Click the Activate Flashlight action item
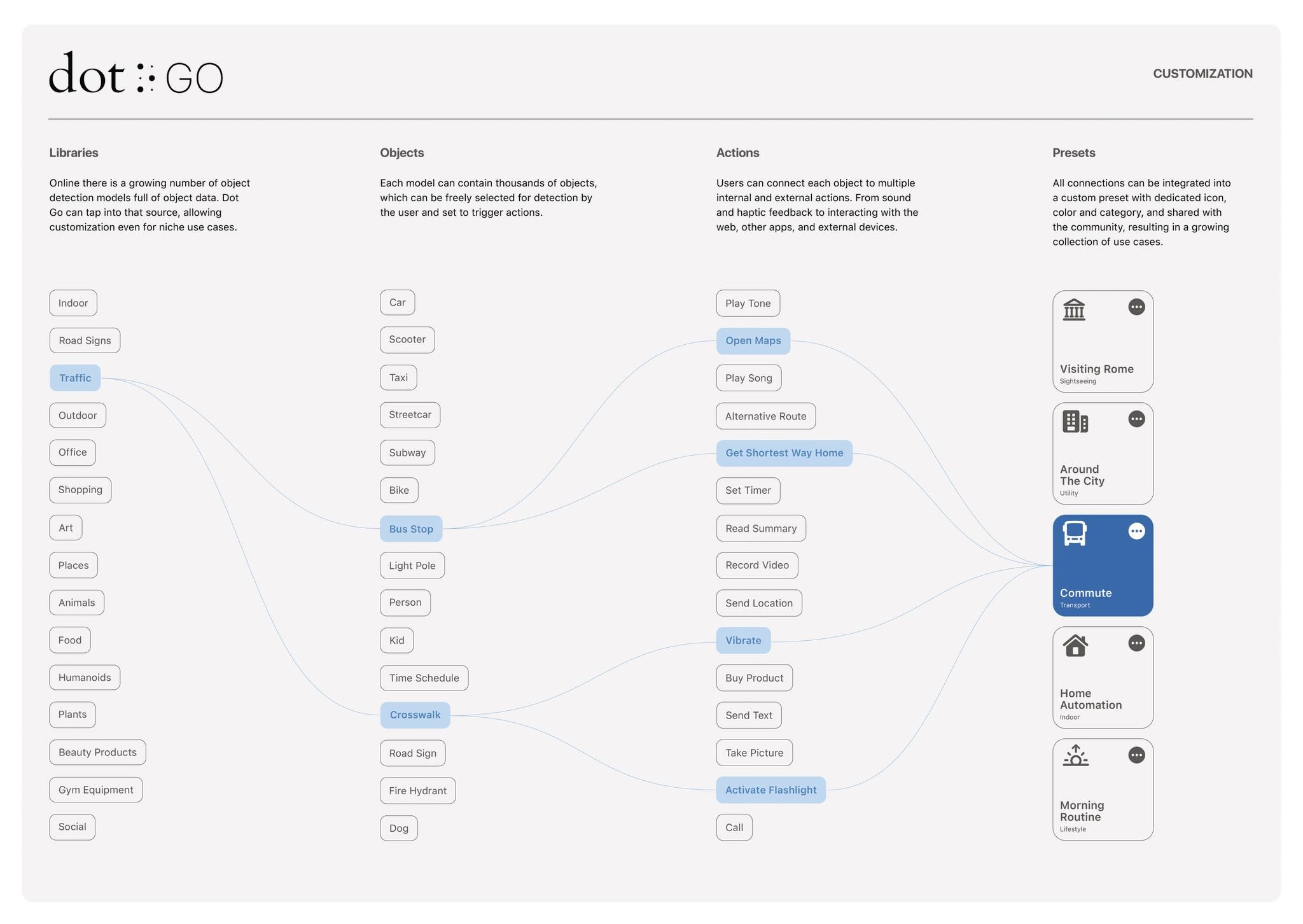Viewport: 1303px width, 924px height. [771, 790]
